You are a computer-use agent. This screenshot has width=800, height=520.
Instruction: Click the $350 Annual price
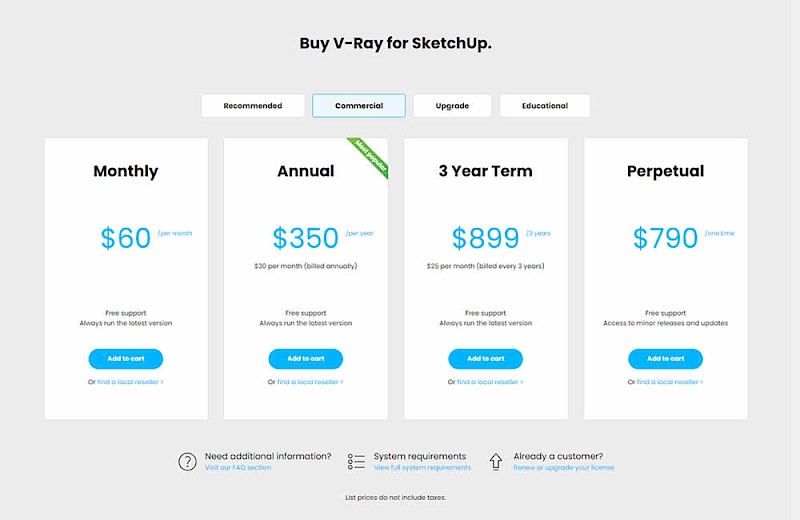click(305, 238)
